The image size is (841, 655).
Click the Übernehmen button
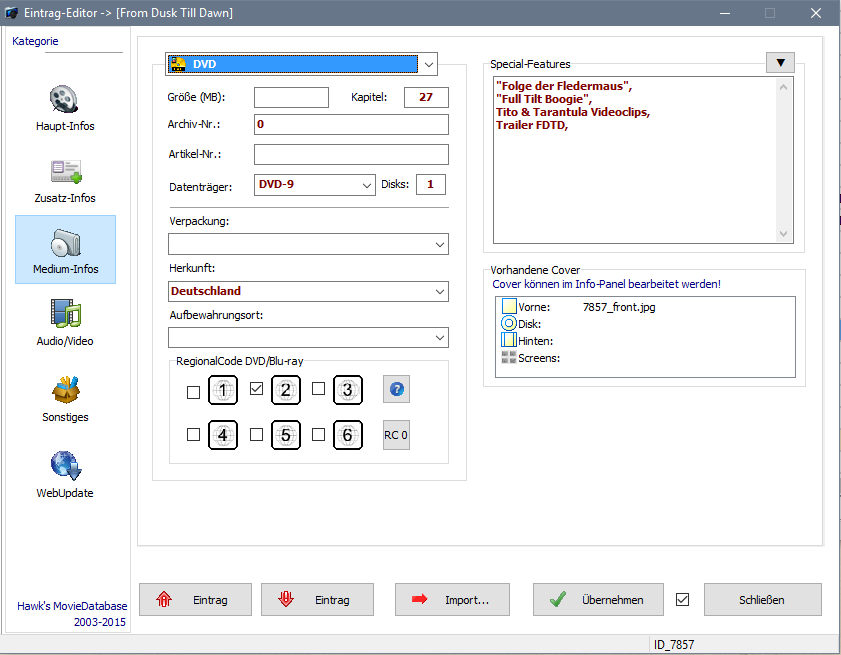point(598,600)
